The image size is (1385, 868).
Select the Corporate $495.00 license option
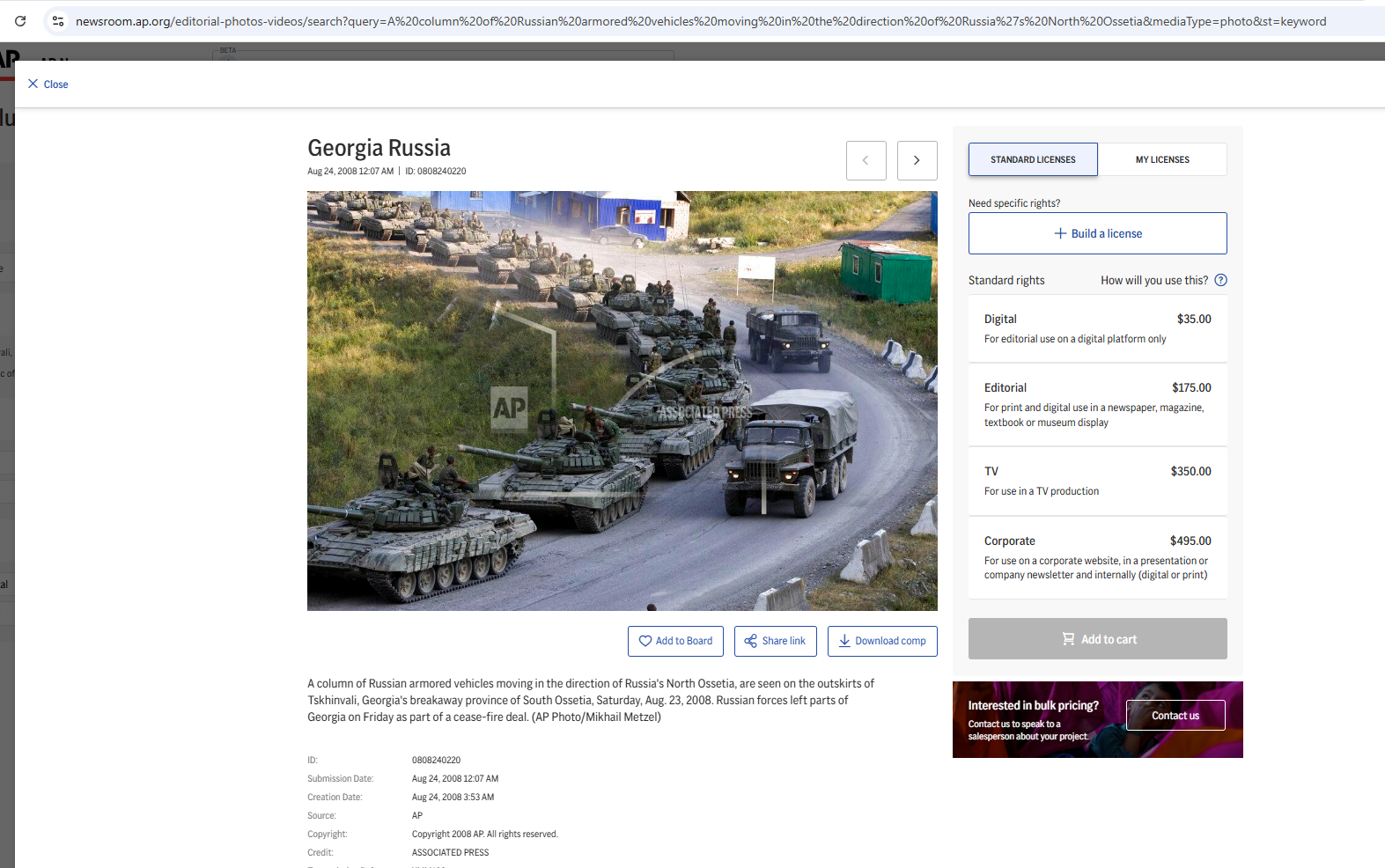click(1097, 557)
